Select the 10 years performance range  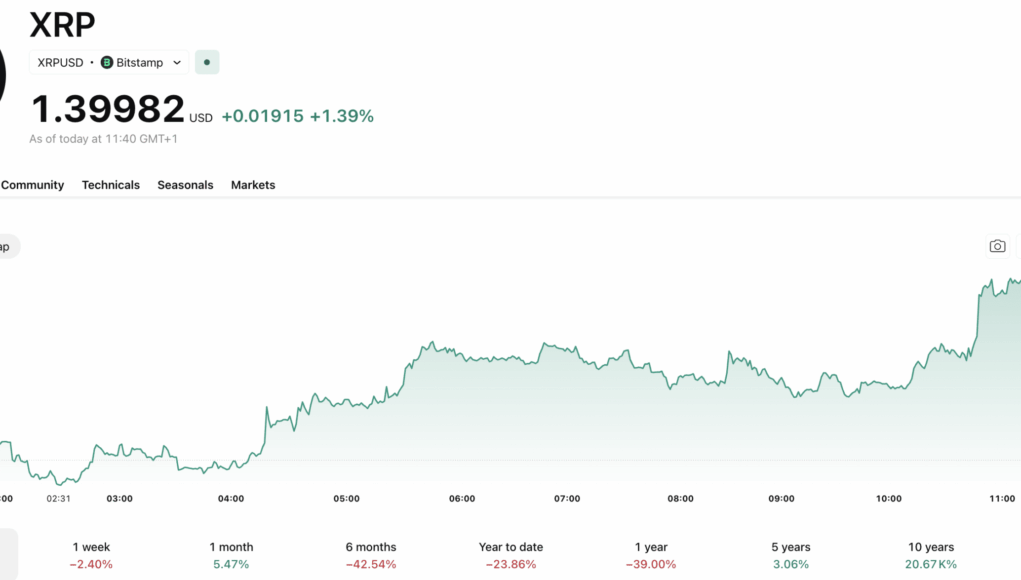click(931, 555)
